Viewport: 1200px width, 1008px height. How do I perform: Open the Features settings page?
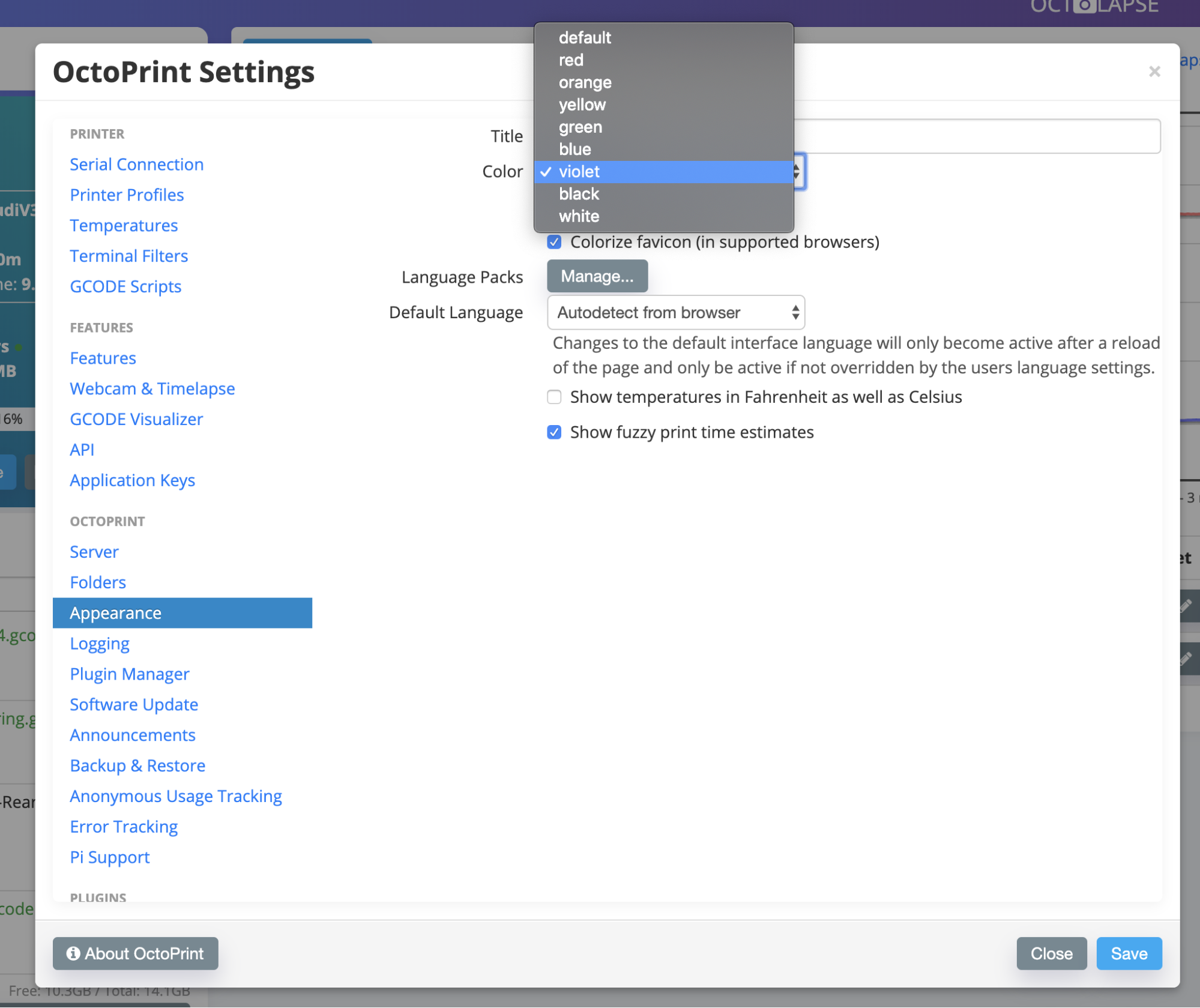(103, 358)
